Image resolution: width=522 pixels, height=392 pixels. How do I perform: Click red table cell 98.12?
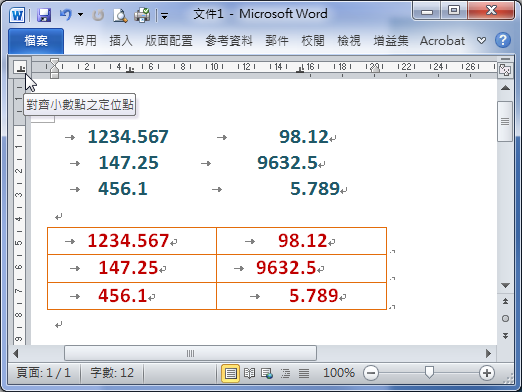(x=303, y=241)
